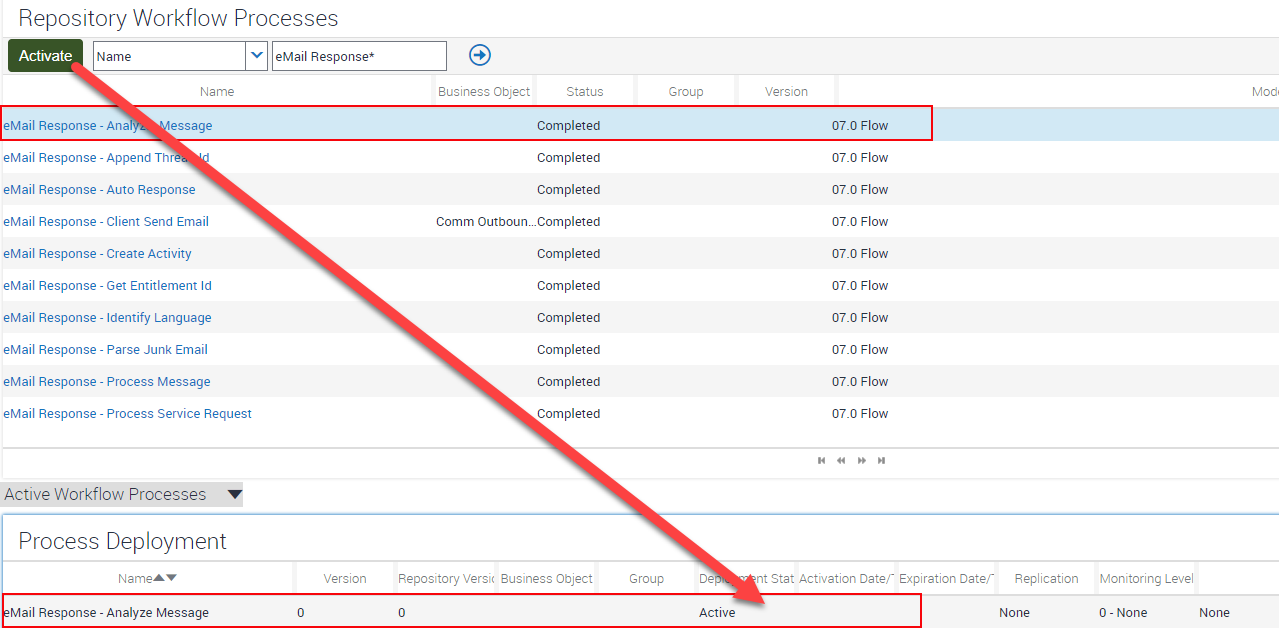The width and height of the screenshot is (1279, 628).
Task: Go to the first page of results
Action: coord(821,460)
